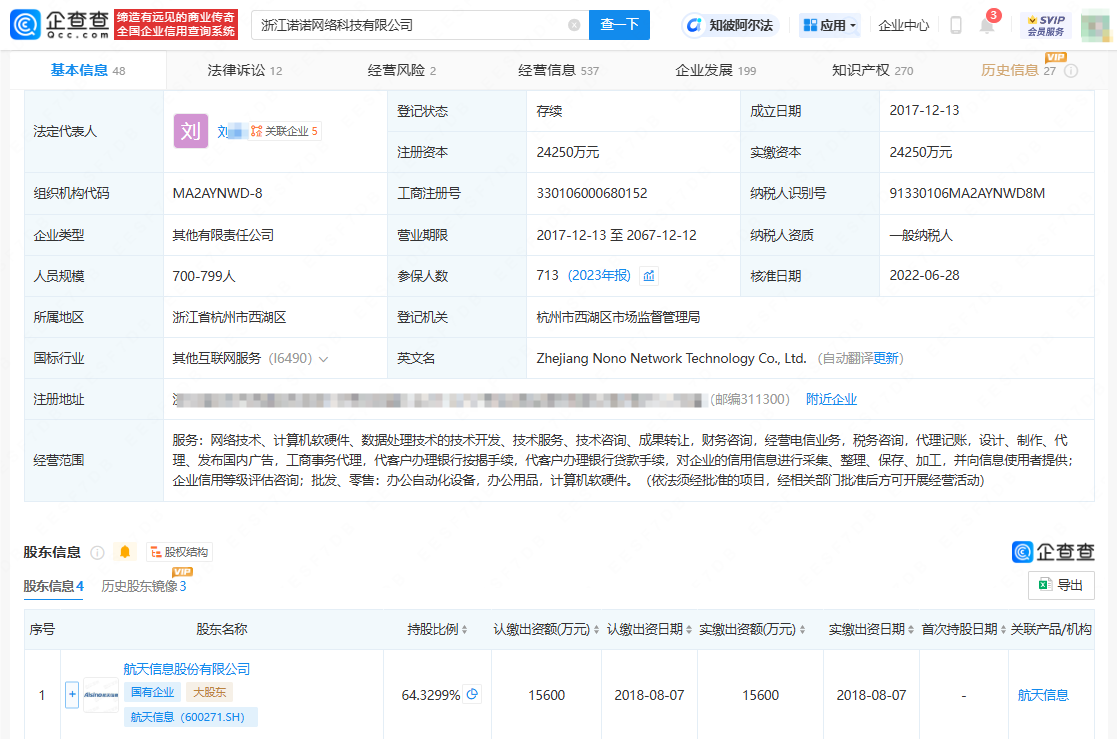Open the (2023年报) link
Screen dimensions: 1117x739
(599, 276)
